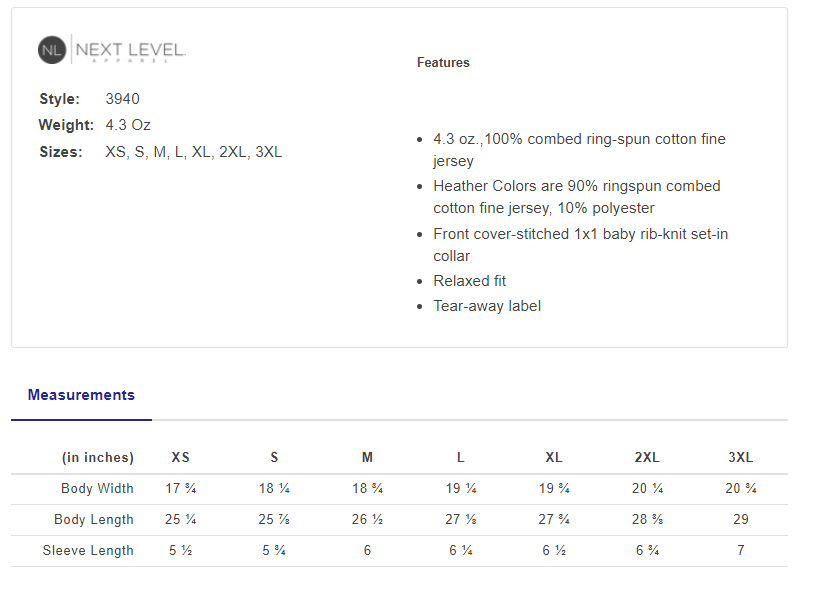Click the (in inches) table header

click(x=97, y=458)
